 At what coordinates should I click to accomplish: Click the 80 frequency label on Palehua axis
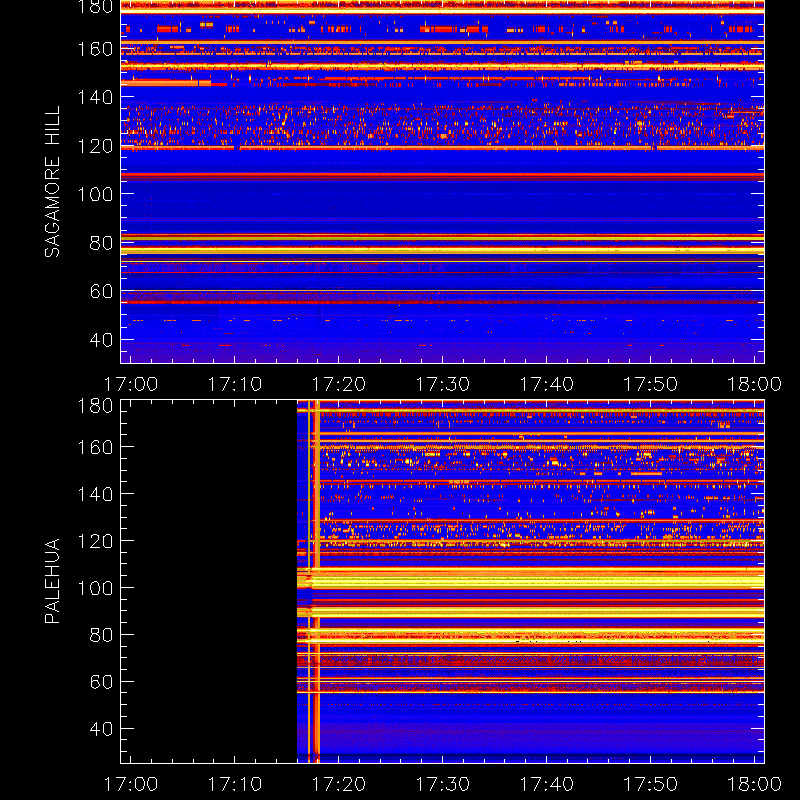coord(102,635)
